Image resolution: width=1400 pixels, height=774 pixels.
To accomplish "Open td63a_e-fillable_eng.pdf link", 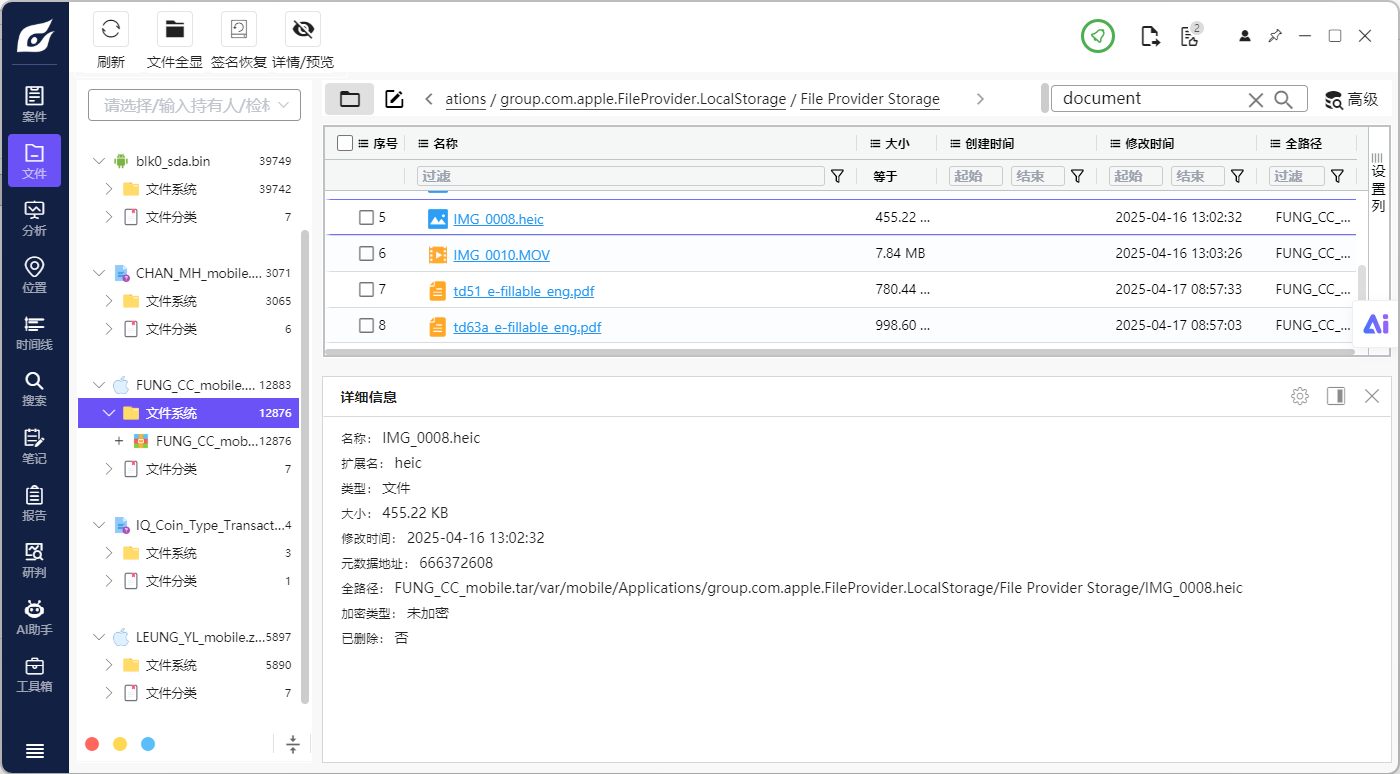I will 527,327.
